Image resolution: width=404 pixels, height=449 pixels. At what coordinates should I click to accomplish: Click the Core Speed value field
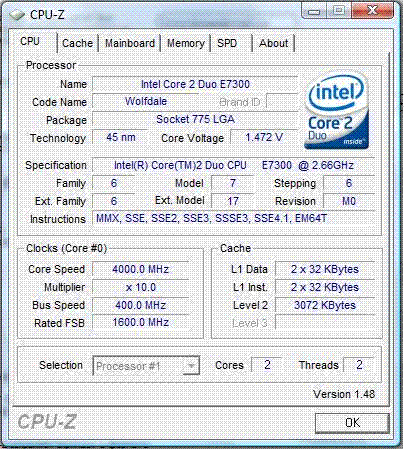tap(141, 269)
